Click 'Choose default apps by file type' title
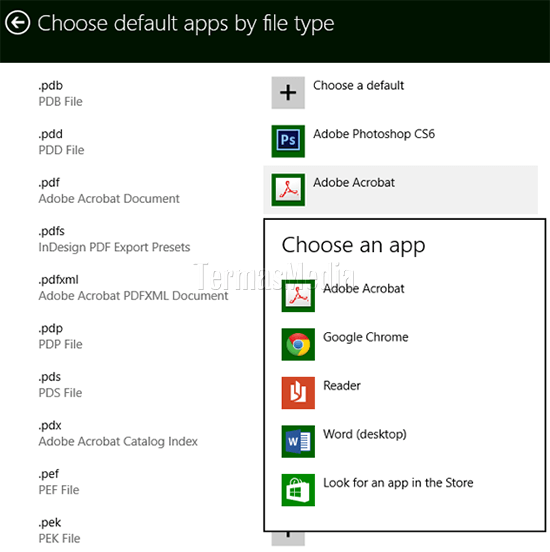The image size is (550, 552). click(186, 24)
